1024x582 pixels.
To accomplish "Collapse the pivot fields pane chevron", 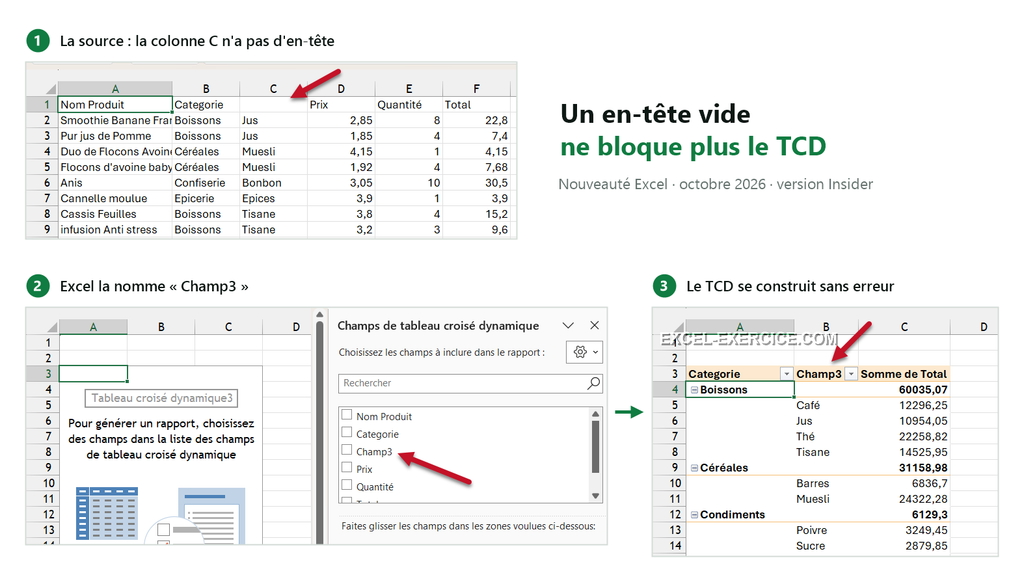I will click(568, 325).
